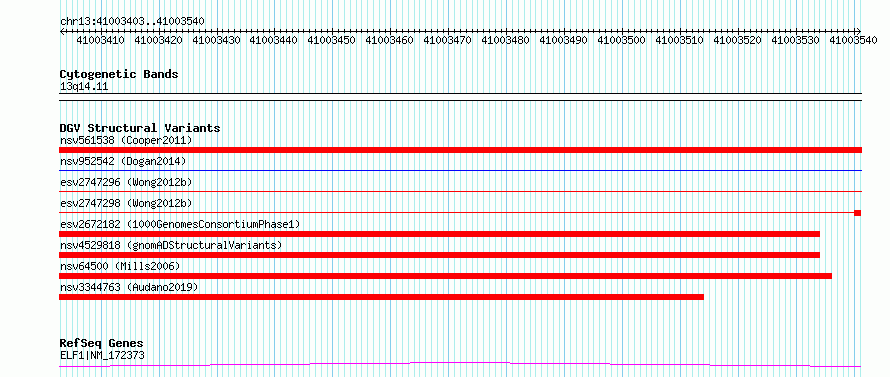Image resolution: width=890 pixels, height=377 pixels.
Task: Click the DGV Structural Variants track title
Action: (x=140, y=128)
